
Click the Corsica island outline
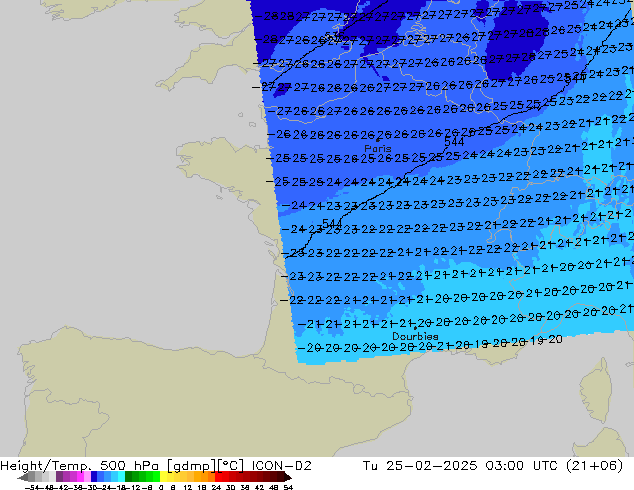[596, 390]
